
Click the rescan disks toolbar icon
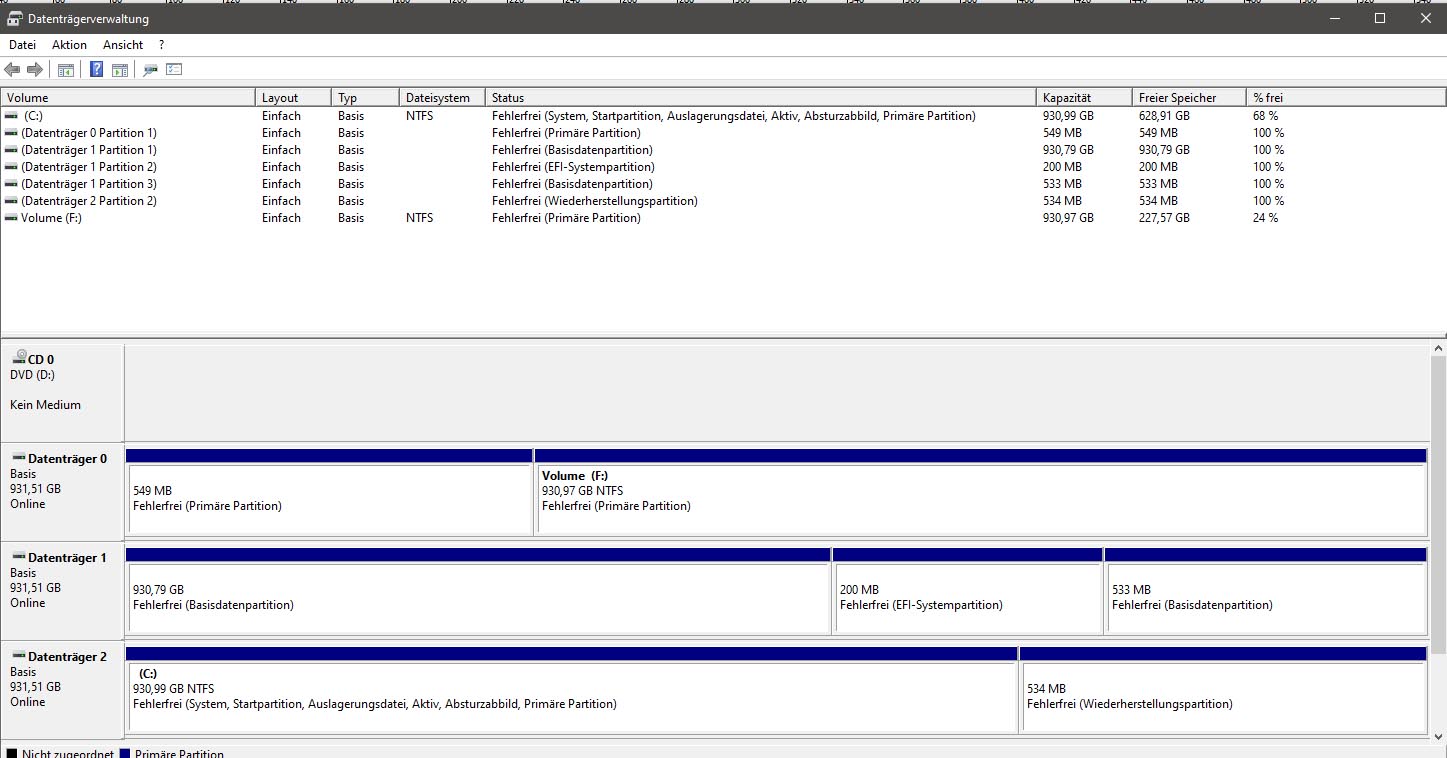151,70
